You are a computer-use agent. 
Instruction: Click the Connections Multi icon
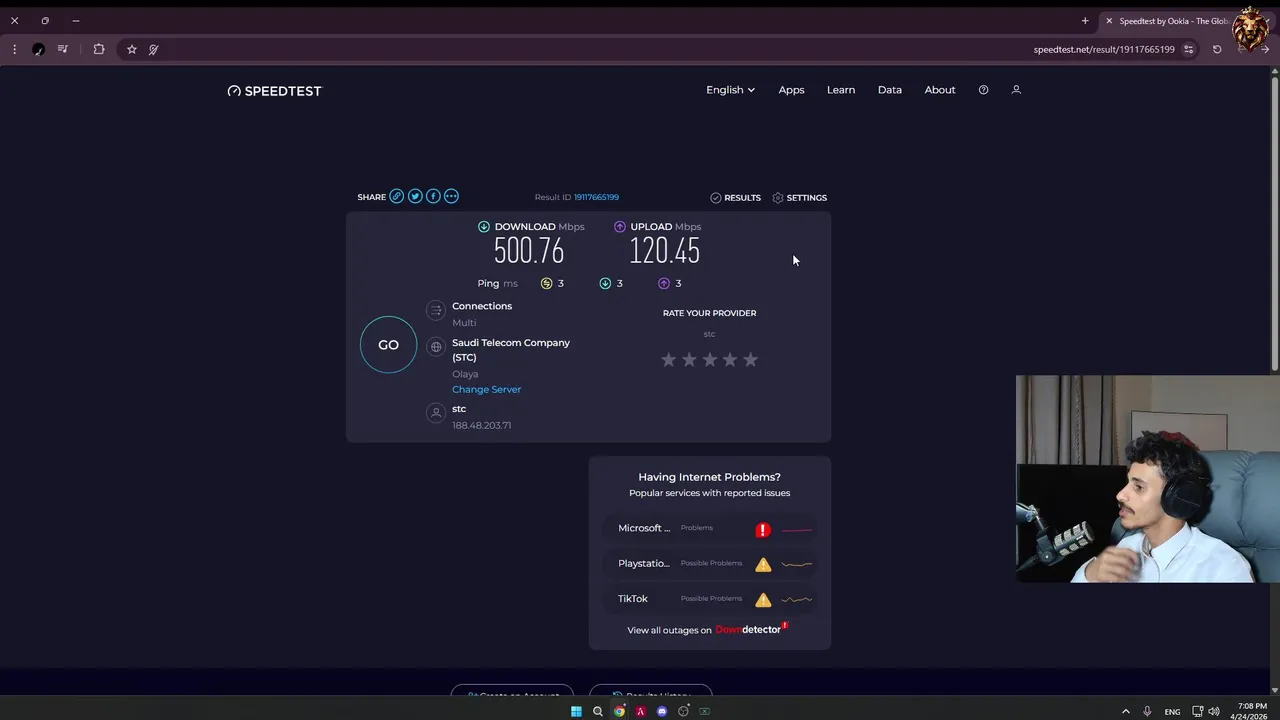pos(435,311)
